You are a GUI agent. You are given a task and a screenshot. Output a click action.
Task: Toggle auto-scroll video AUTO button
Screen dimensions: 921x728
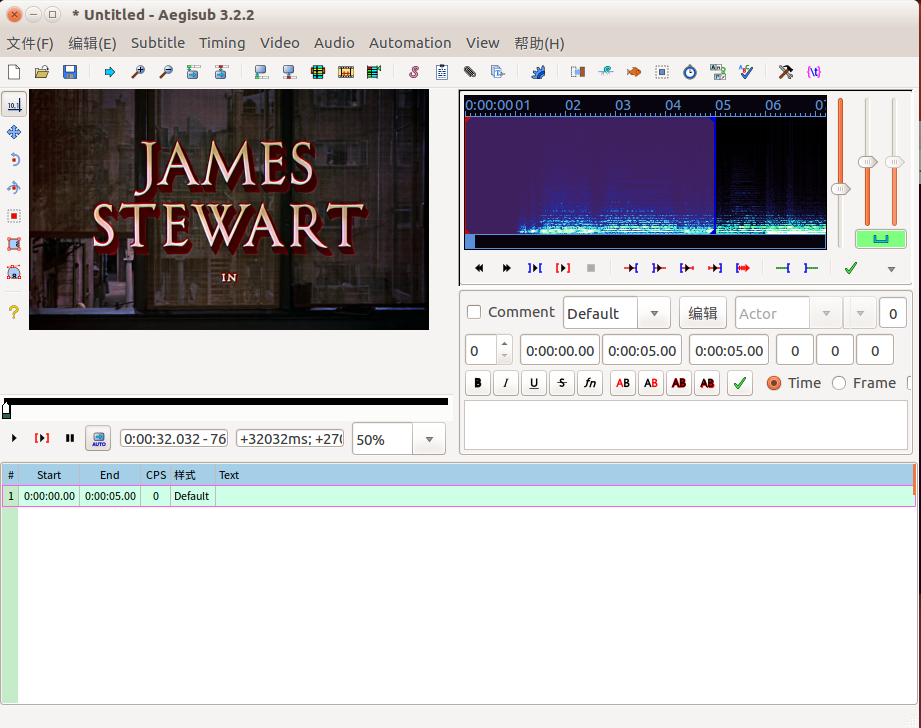coord(98,438)
